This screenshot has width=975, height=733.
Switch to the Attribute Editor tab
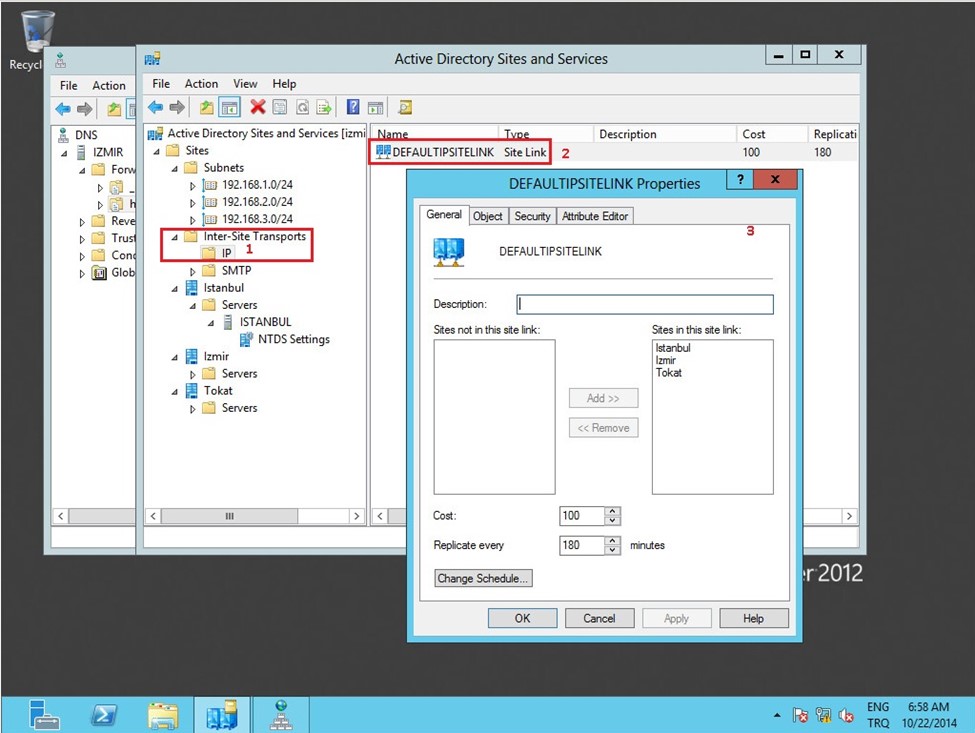pos(595,216)
